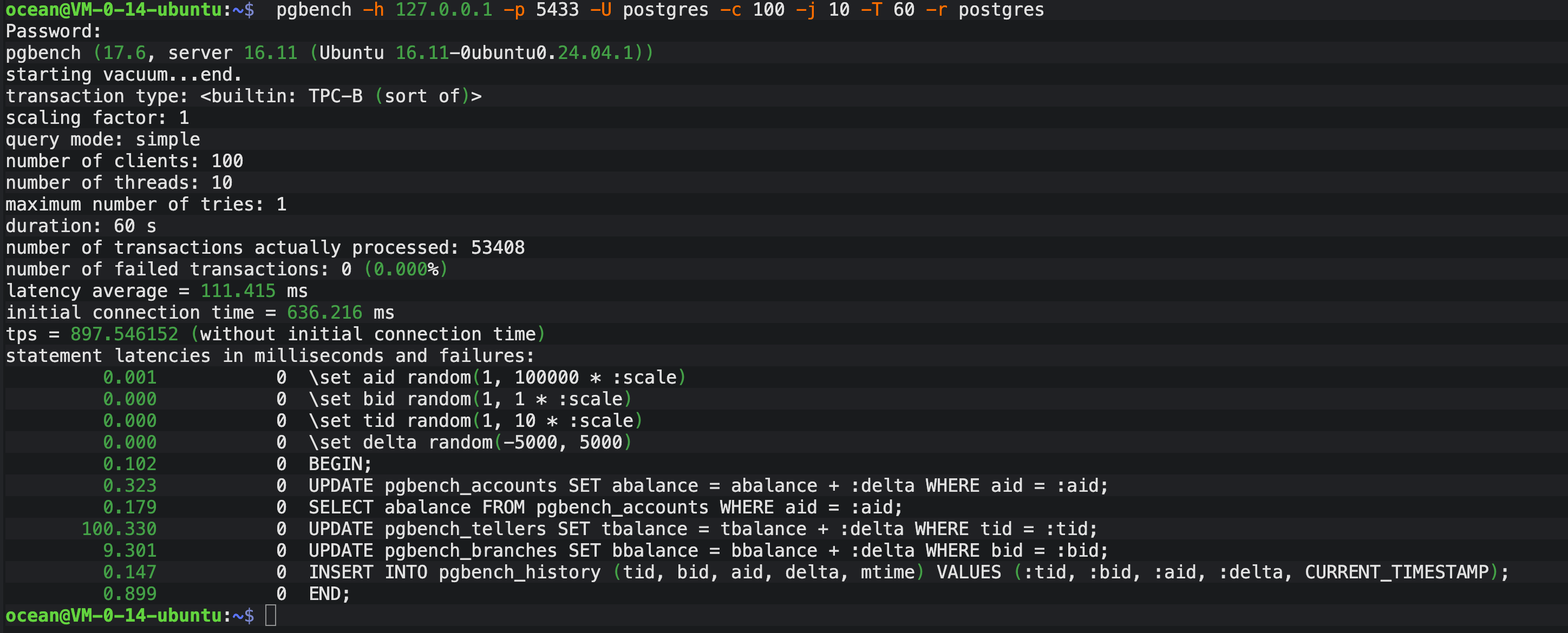
Task: Click the \set delta random line
Action: (470, 442)
